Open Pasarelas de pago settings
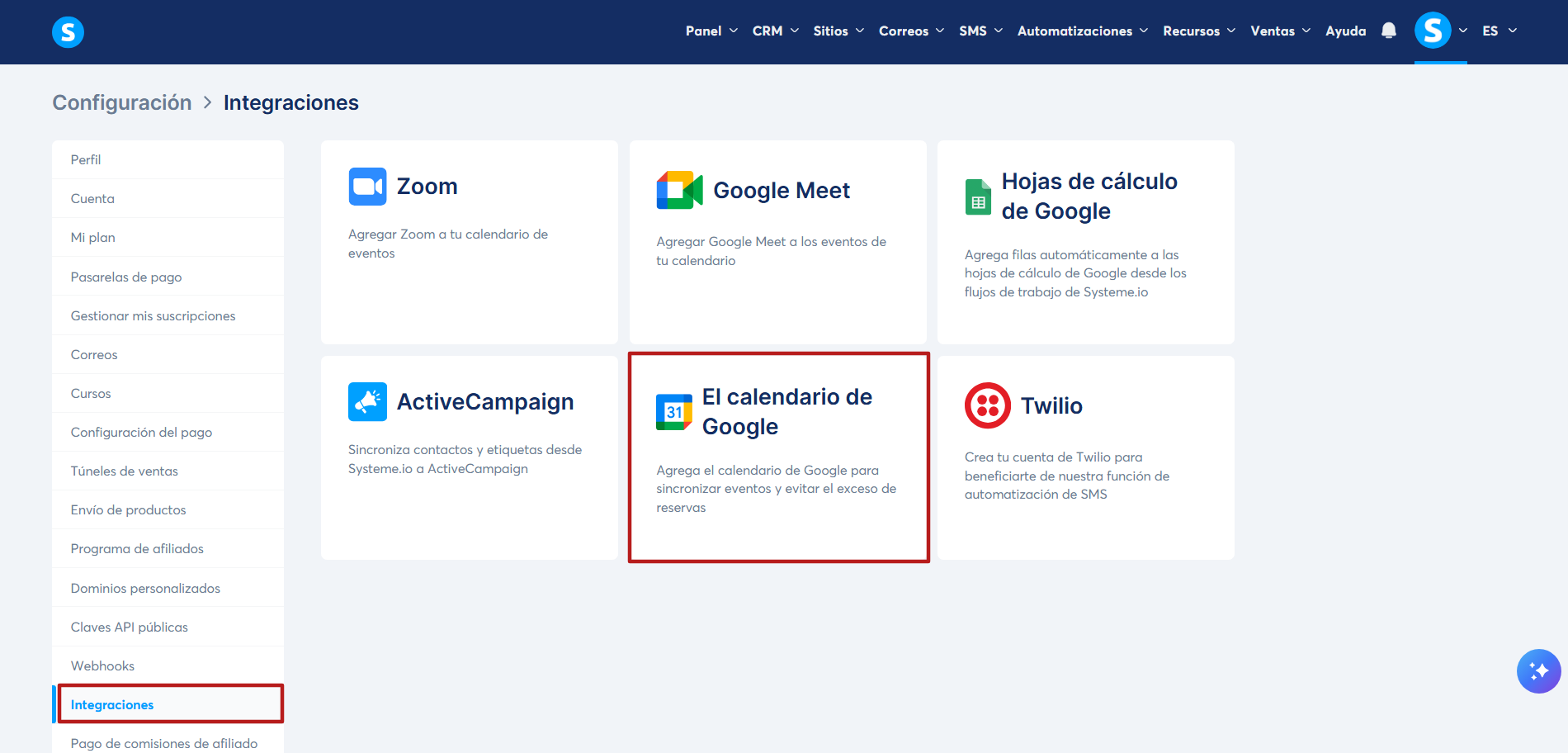 click(x=168, y=277)
